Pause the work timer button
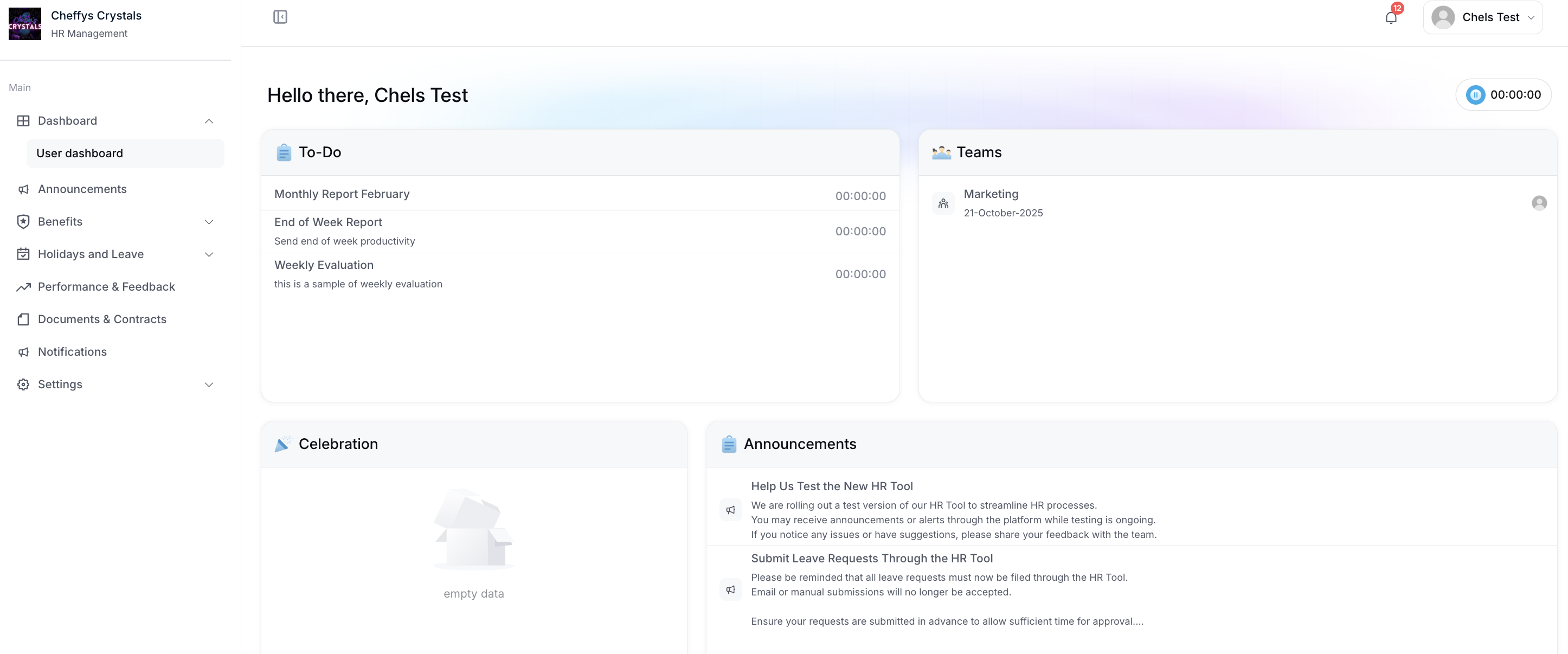 [x=1475, y=95]
